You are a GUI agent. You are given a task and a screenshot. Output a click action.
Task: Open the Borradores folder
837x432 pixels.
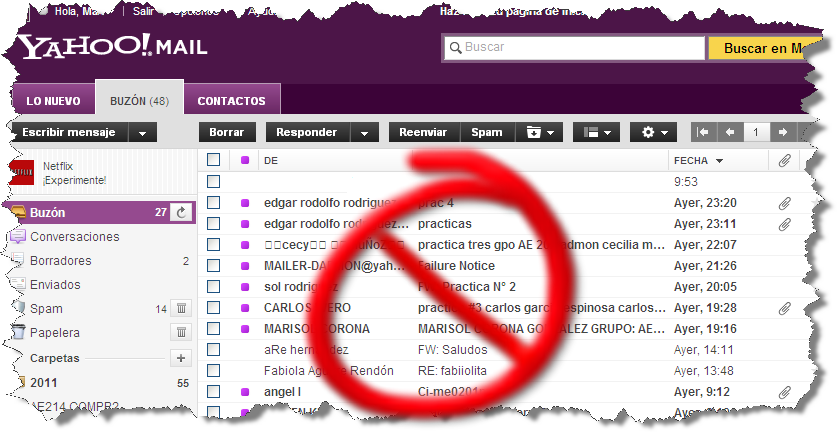click(x=60, y=261)
